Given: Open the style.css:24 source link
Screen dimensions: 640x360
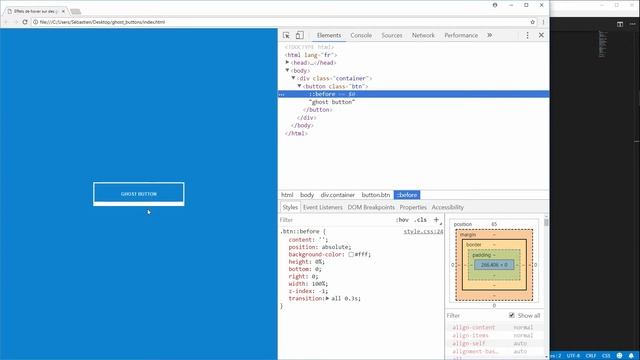Looking at the screenshot, I should (423, 231).
